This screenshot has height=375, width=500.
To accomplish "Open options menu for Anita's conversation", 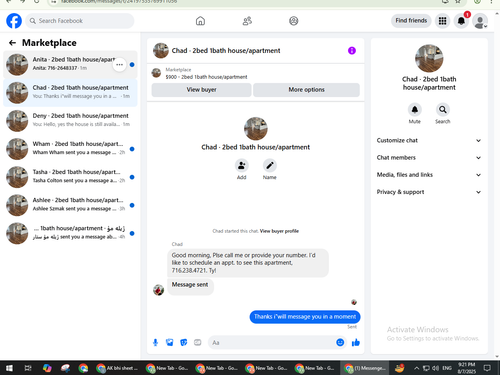I will [119, 65].
